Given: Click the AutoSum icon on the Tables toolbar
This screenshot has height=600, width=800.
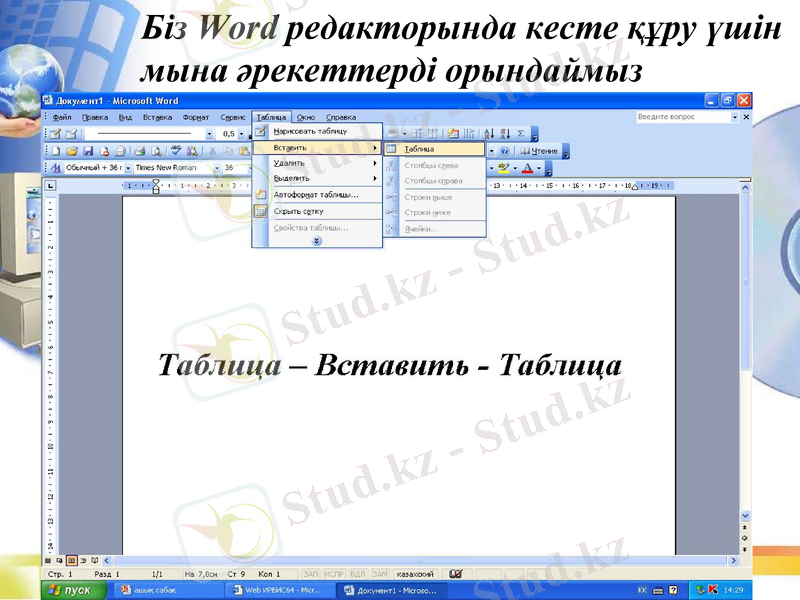Looking at the screenshot, I should tap(521, 132).
